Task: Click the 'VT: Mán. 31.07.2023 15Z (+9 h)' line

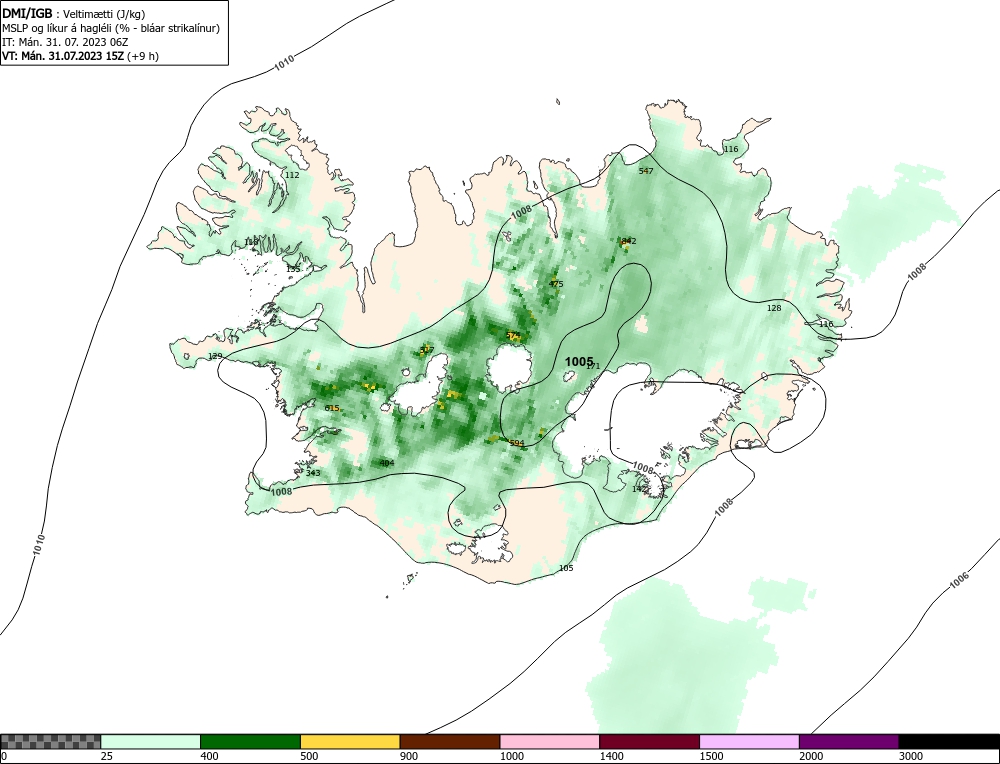Action: [80, 55]
